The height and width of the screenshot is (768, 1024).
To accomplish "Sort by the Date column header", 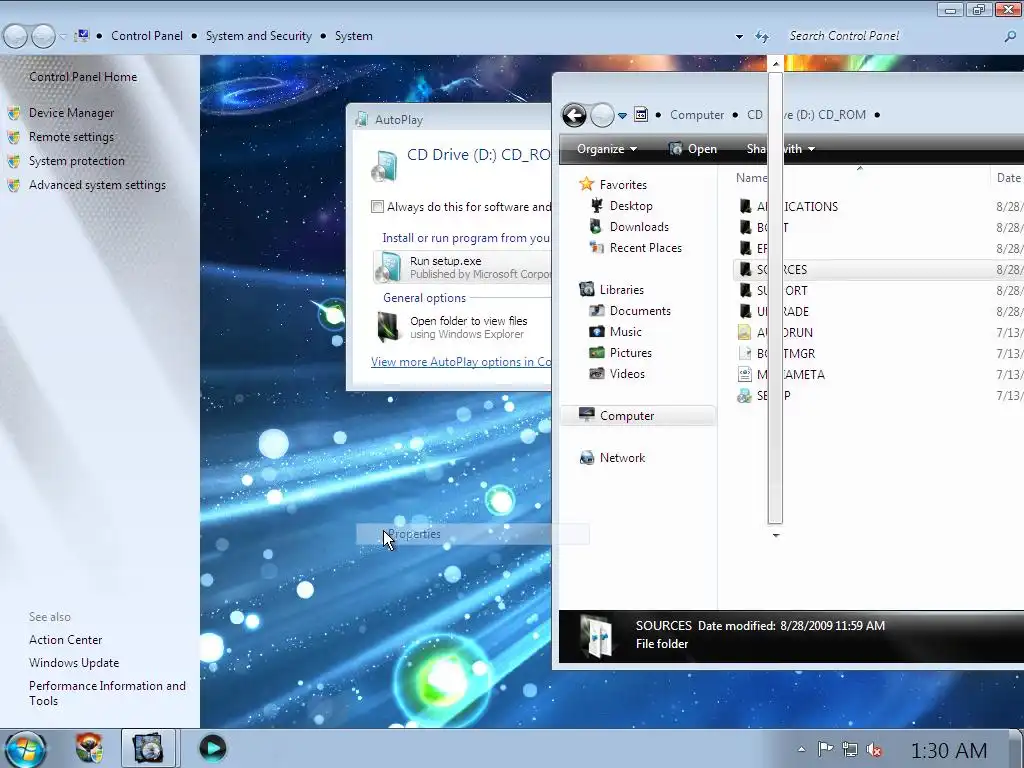I will pos(1008,178).
